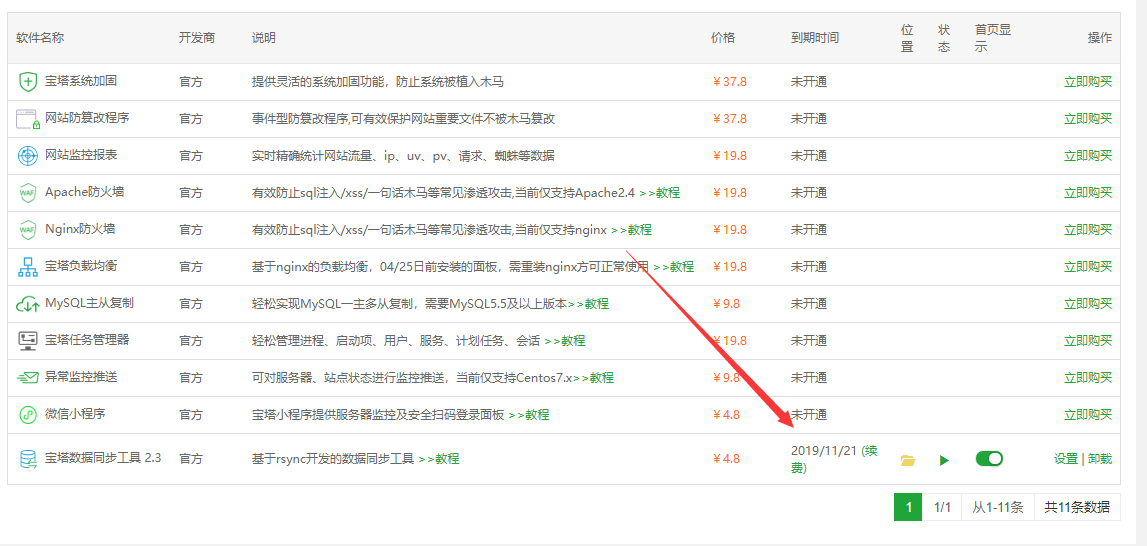
Task: Click 立即购买 for 宝塔任务管理器
Action: tap(1088, 340)
